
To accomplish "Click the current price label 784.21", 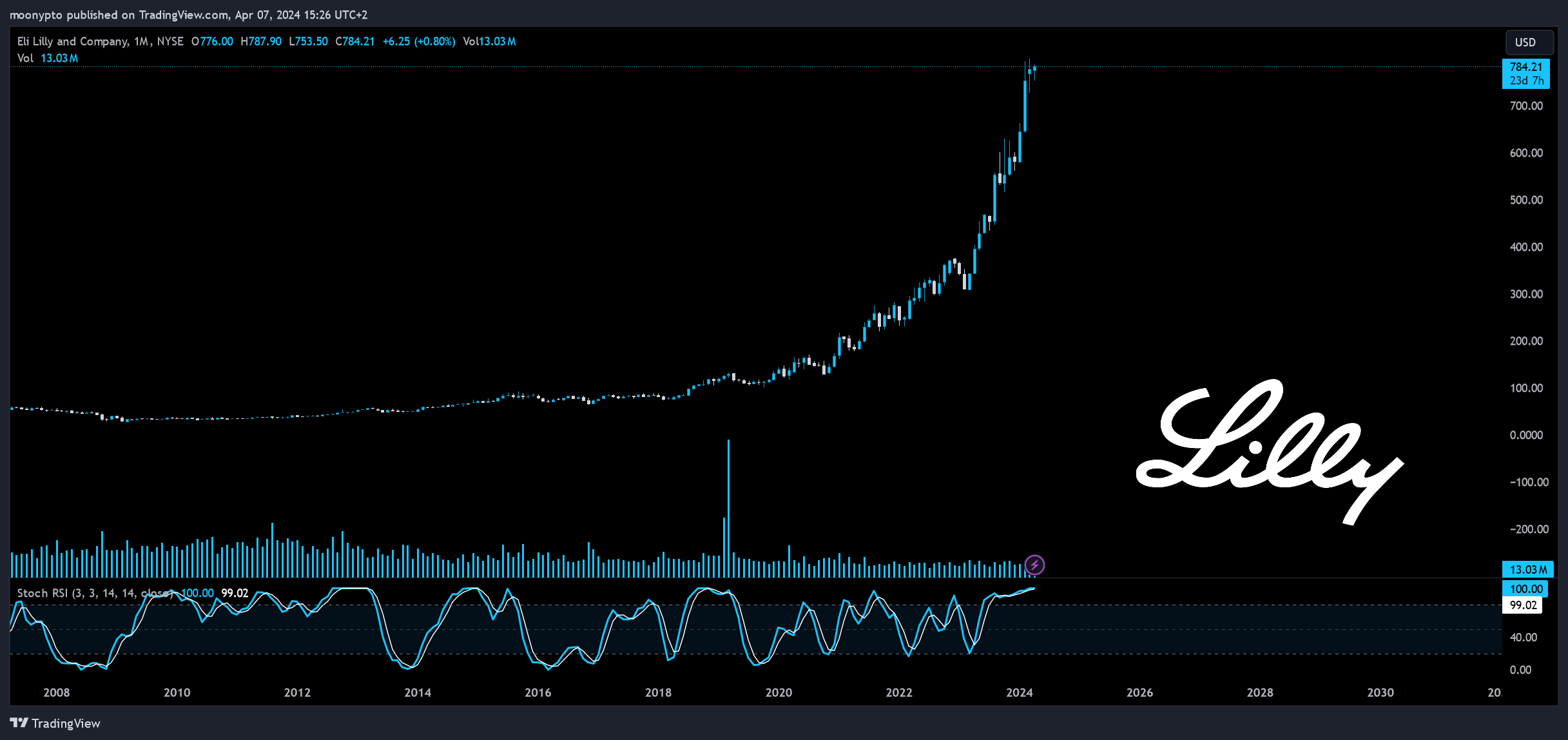I will 1525,66.
